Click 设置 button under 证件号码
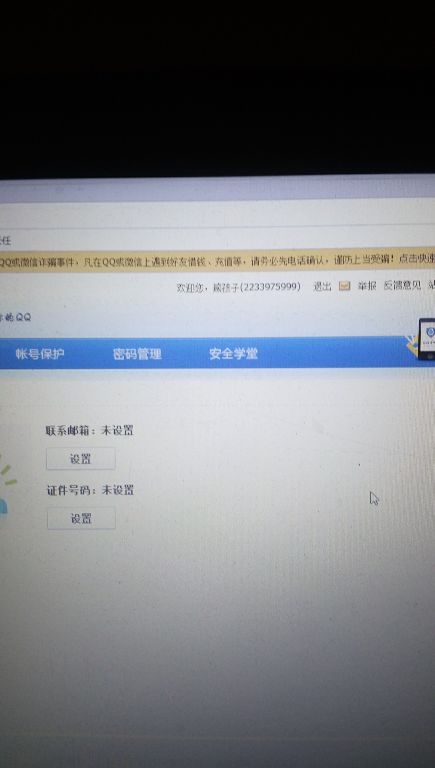The width and height of the screenshot is (435, 768). 81,518
